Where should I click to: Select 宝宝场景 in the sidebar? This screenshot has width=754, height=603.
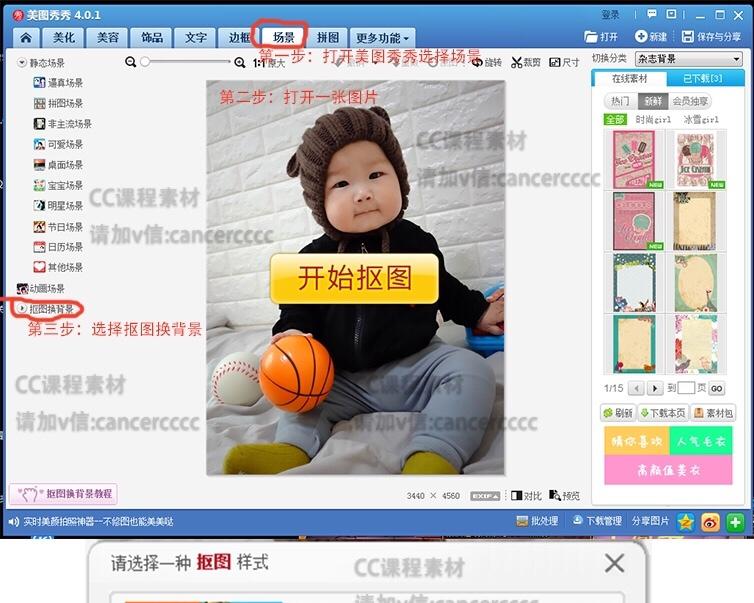(x=58, y=186)
